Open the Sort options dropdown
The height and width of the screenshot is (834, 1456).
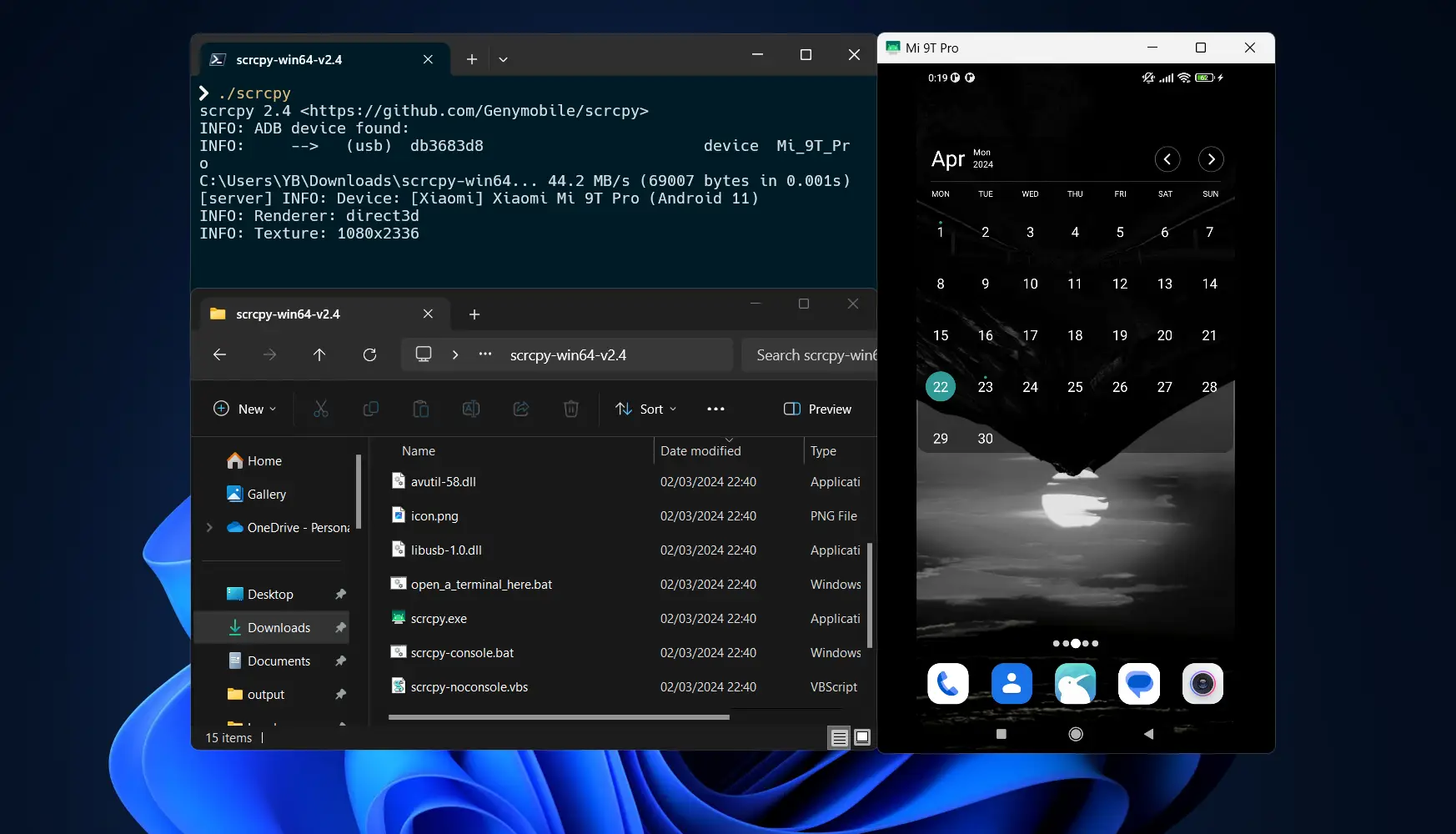coord(645,409)
